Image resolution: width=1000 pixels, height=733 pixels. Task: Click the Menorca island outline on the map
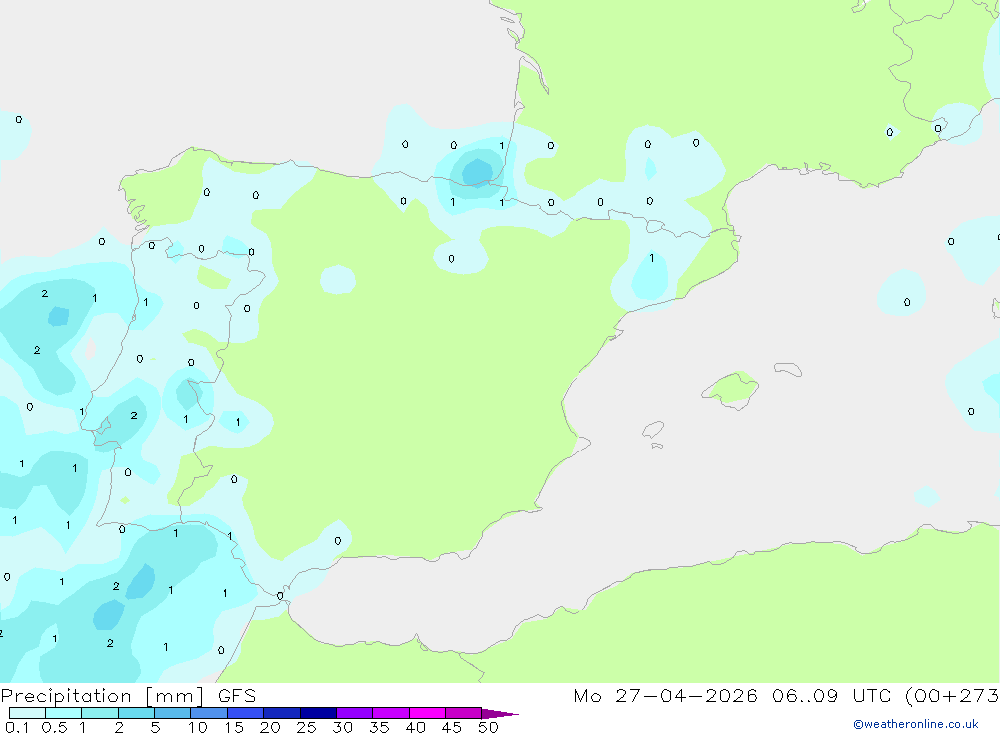coord(788,369)
